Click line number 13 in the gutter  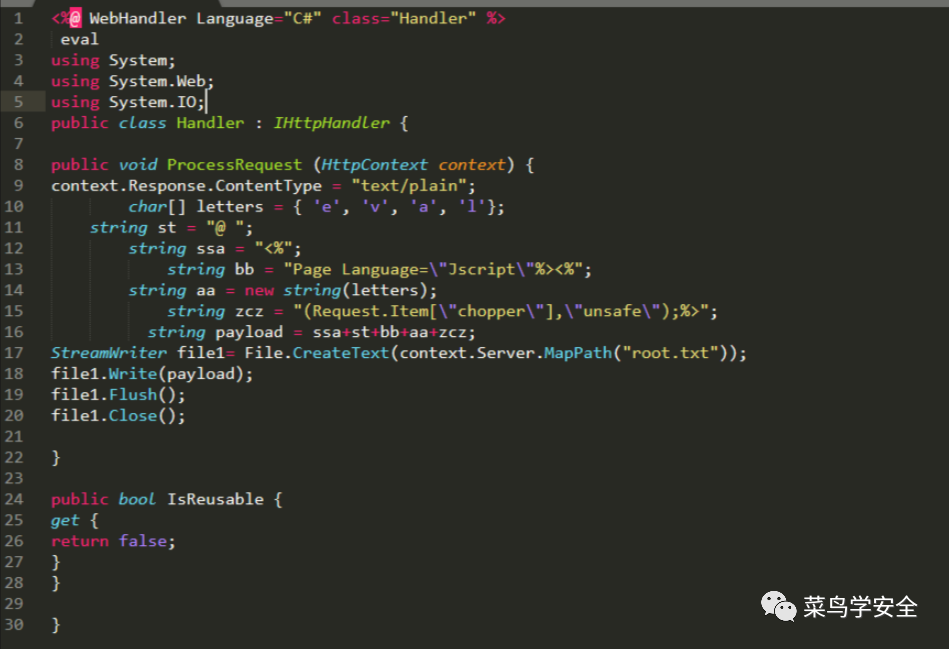click(x=14, y=269)
